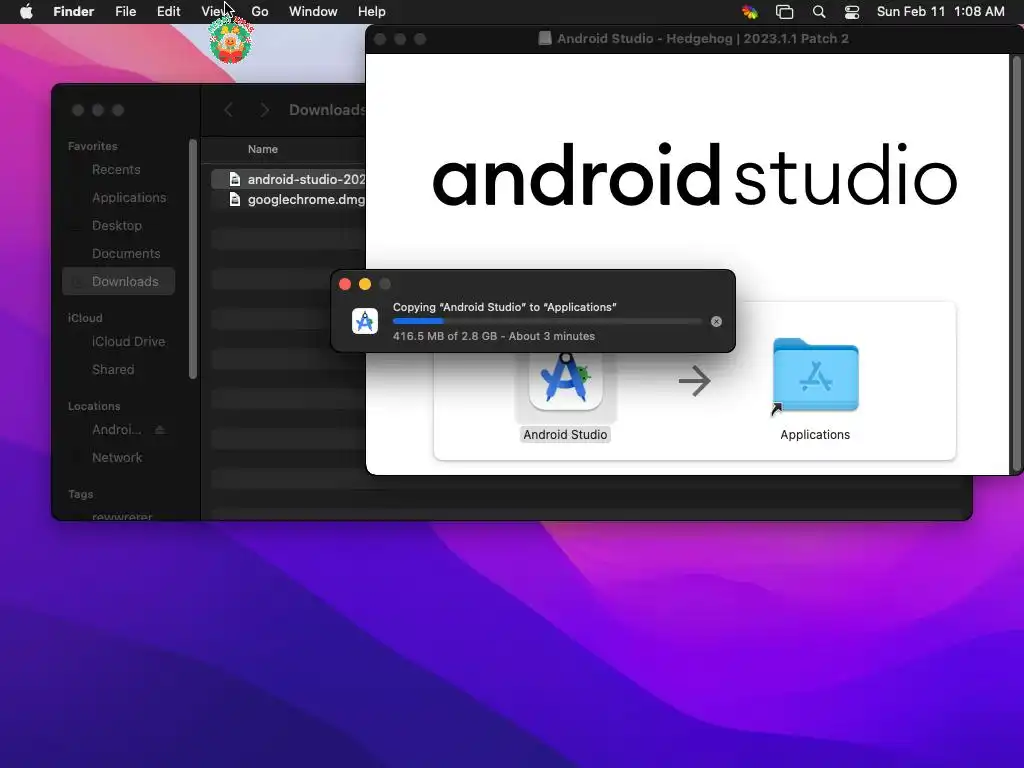The height and width of the screenshot is (768, 1024).
Task: Click the colorful menu bar status icon
Action: [750, 12]
